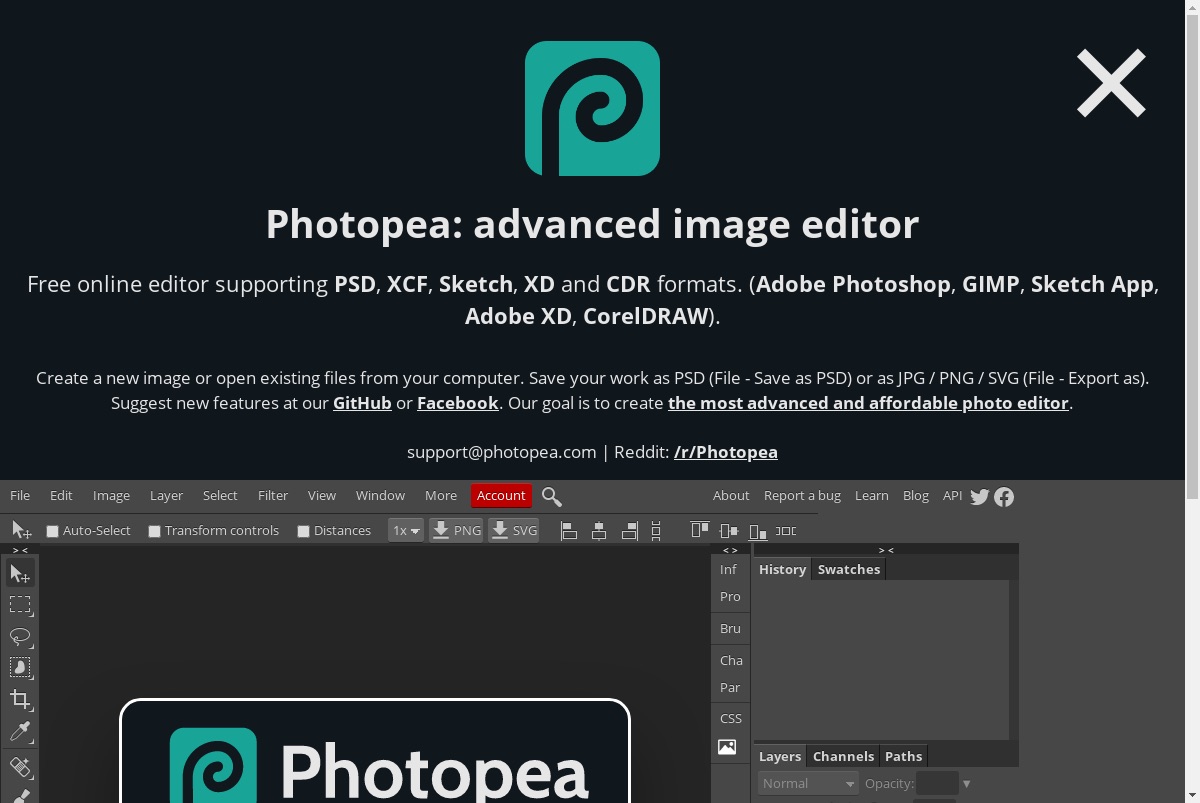Collapse the toolbox with the >< toggle
This screenshot has height=803, width=1200.
click(x=20, y=550)
